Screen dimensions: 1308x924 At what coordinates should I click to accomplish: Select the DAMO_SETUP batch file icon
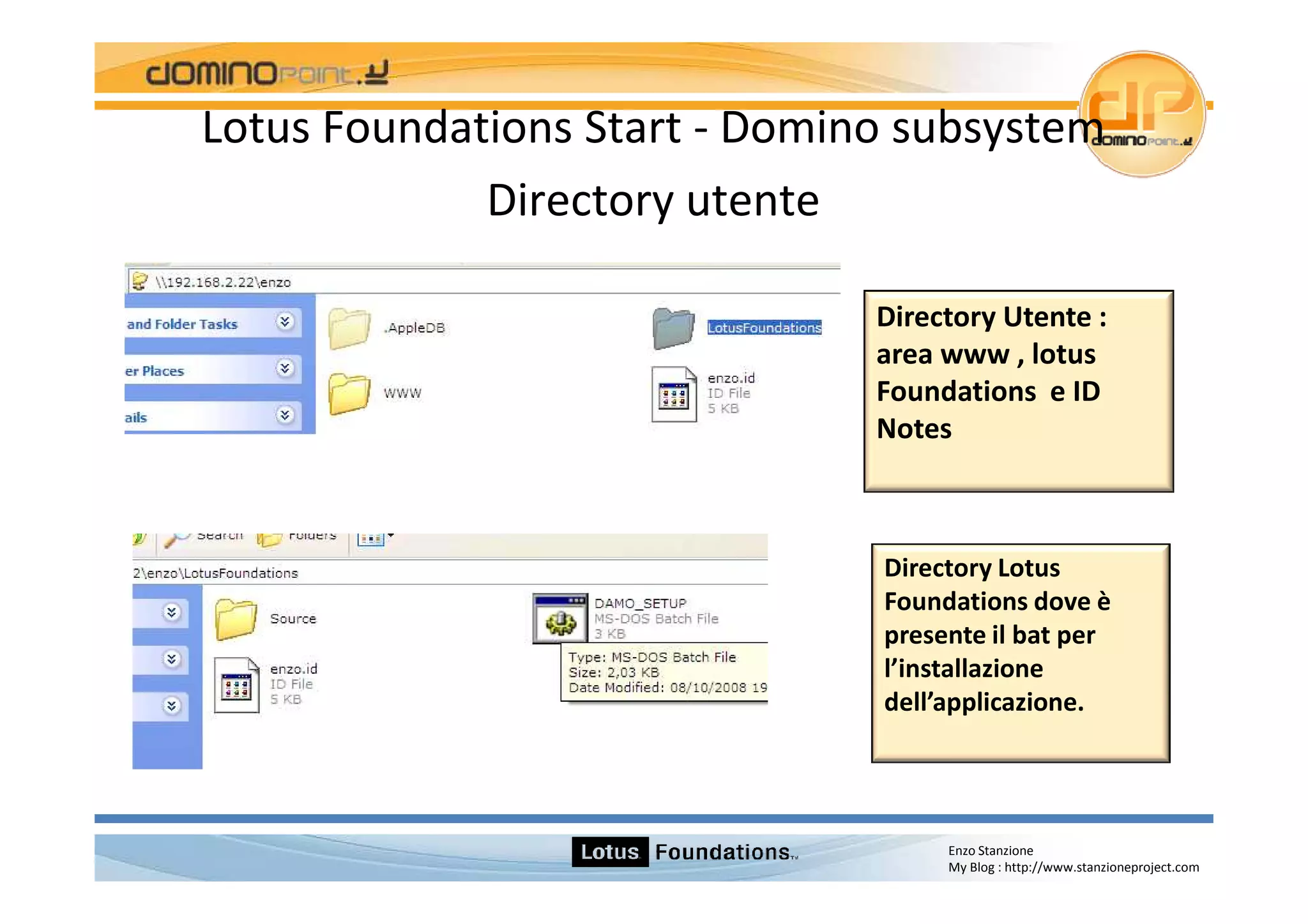(560, 618)
